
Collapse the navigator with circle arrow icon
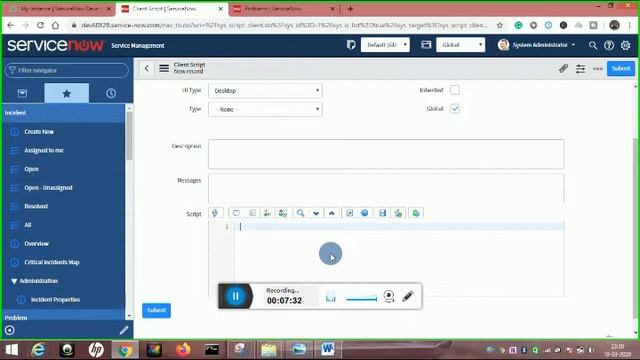(10, 330)
